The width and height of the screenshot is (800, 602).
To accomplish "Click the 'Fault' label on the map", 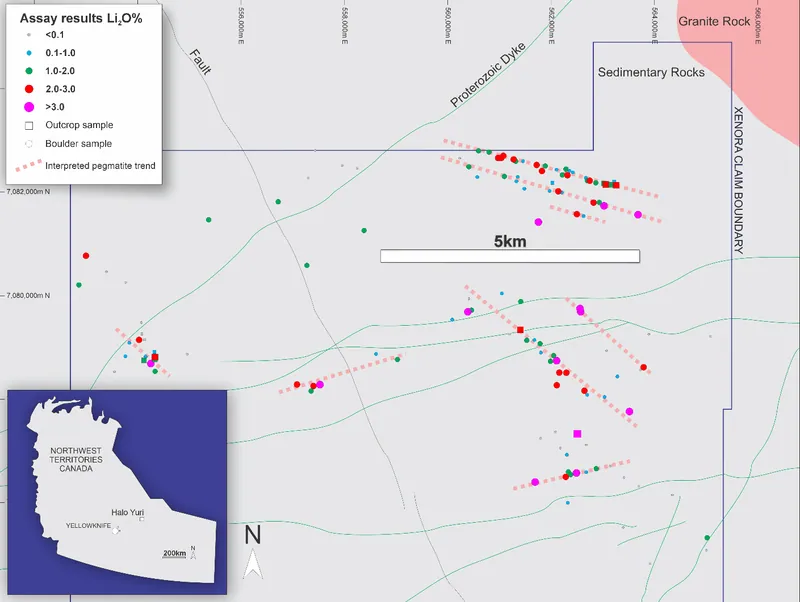I will click(200, 62).
